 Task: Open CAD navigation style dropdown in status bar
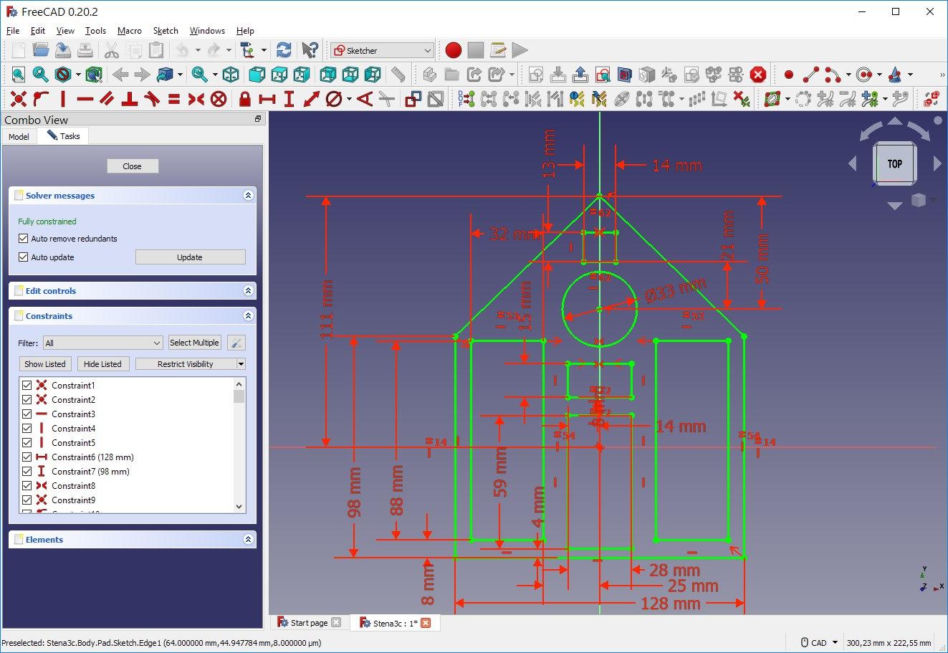pos(820,643)
